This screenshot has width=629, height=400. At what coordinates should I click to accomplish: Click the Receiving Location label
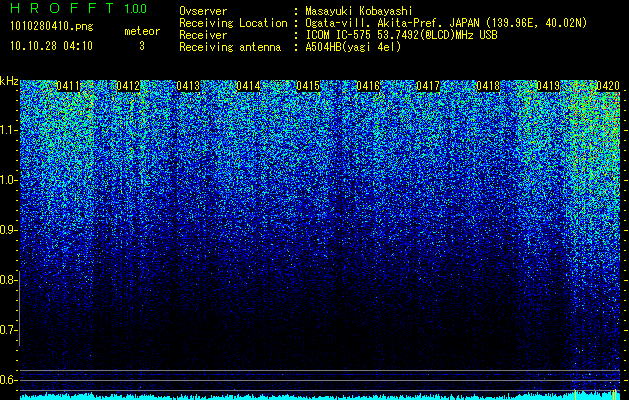pos(233,23)
